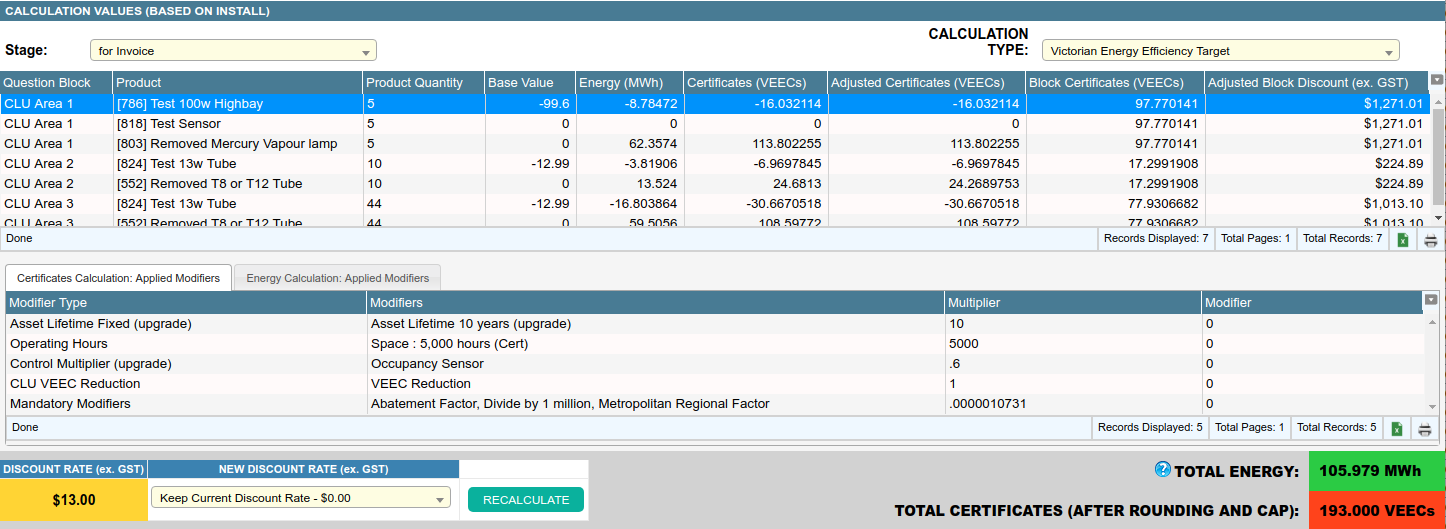Export applied modifiers grid to Excel
Image resolution: width=1446 pixels, height=529 pixels.
tap(1397, 429)
